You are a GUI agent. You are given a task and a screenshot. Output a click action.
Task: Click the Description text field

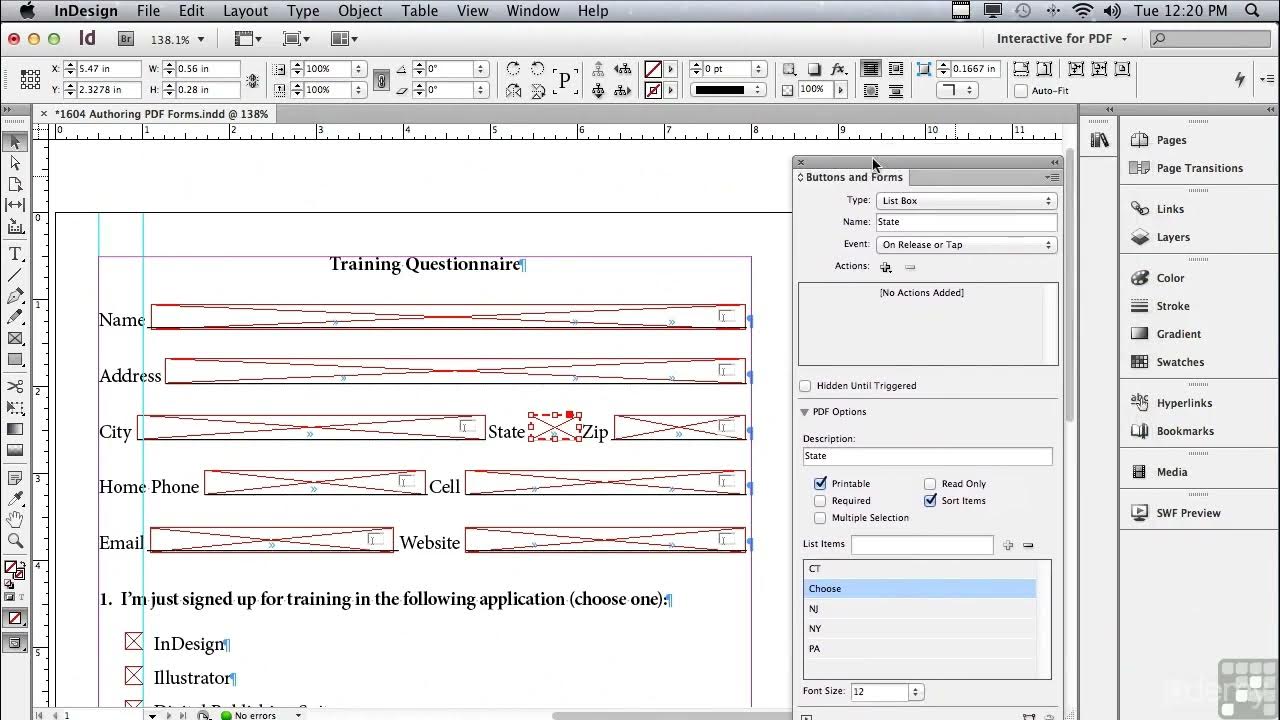[927, 456]
